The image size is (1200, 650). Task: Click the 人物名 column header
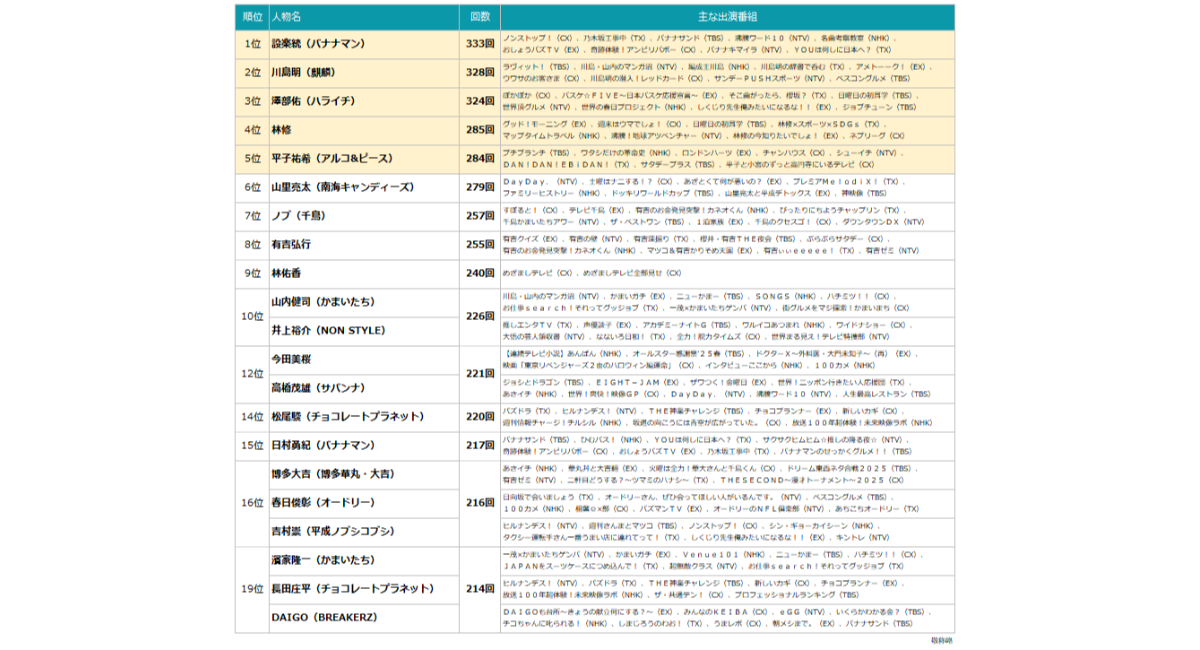pos(286,17)
